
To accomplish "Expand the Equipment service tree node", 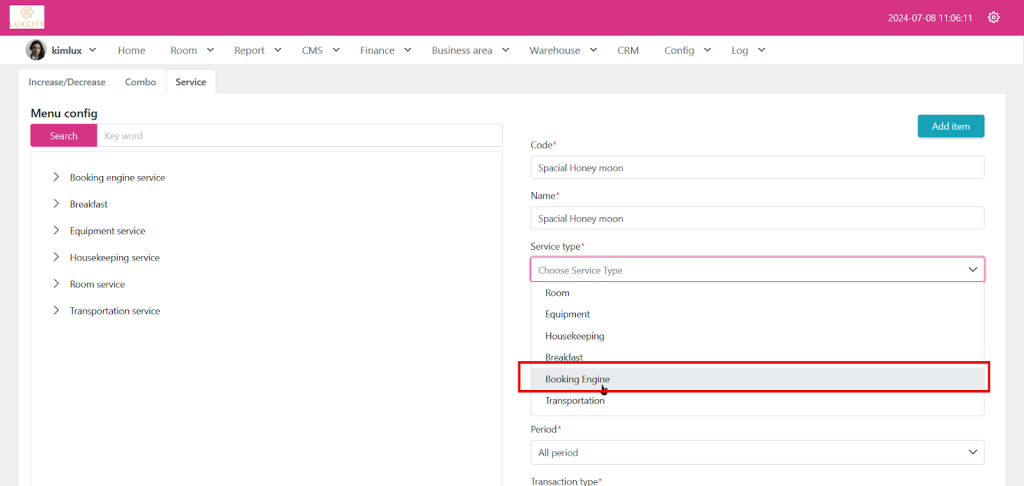I will click(x=56, y=231).
